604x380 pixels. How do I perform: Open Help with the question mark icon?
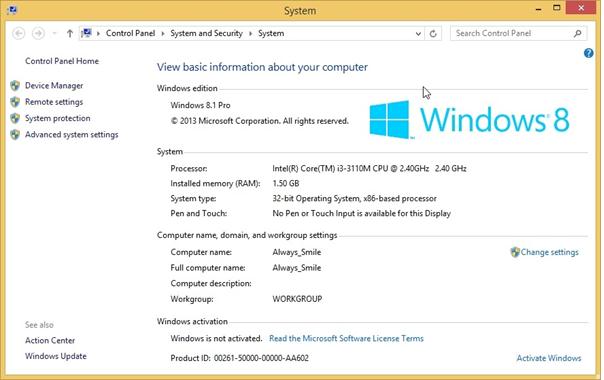[588, 53]
